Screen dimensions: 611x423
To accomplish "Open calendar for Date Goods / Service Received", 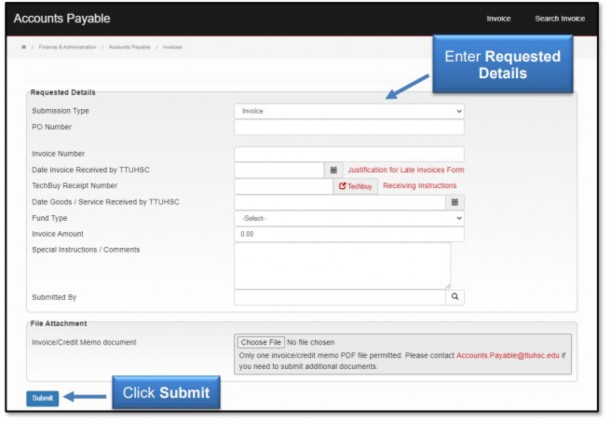I will (x=455, y=202).
